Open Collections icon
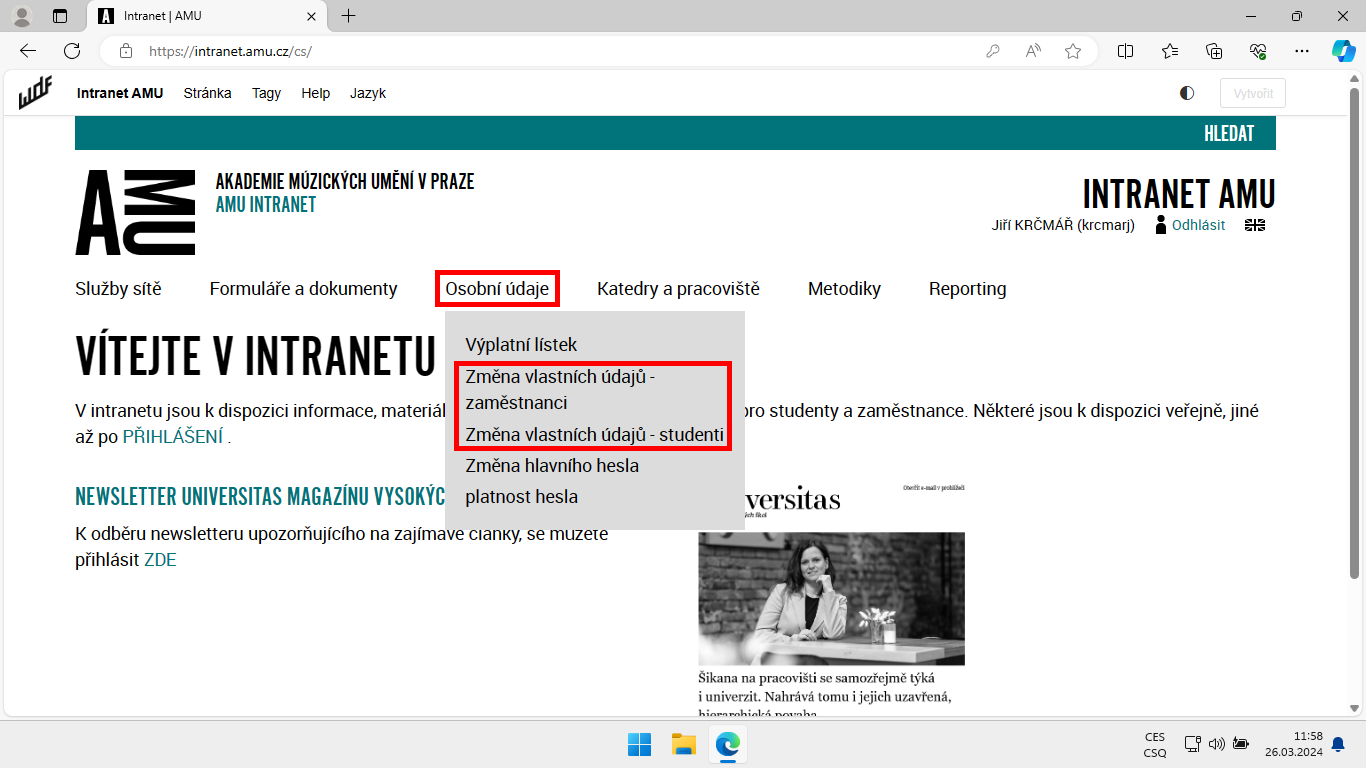This screenshot has height=768, width=1366. 1215,51
